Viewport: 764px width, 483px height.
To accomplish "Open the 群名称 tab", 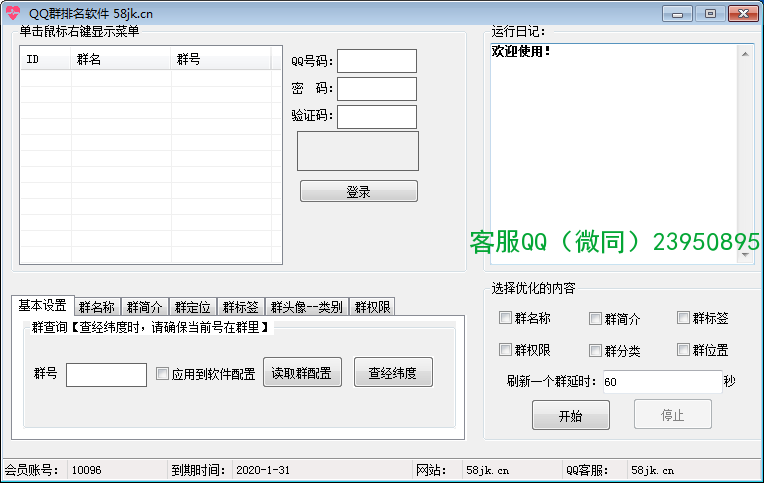I will (97, 307).
